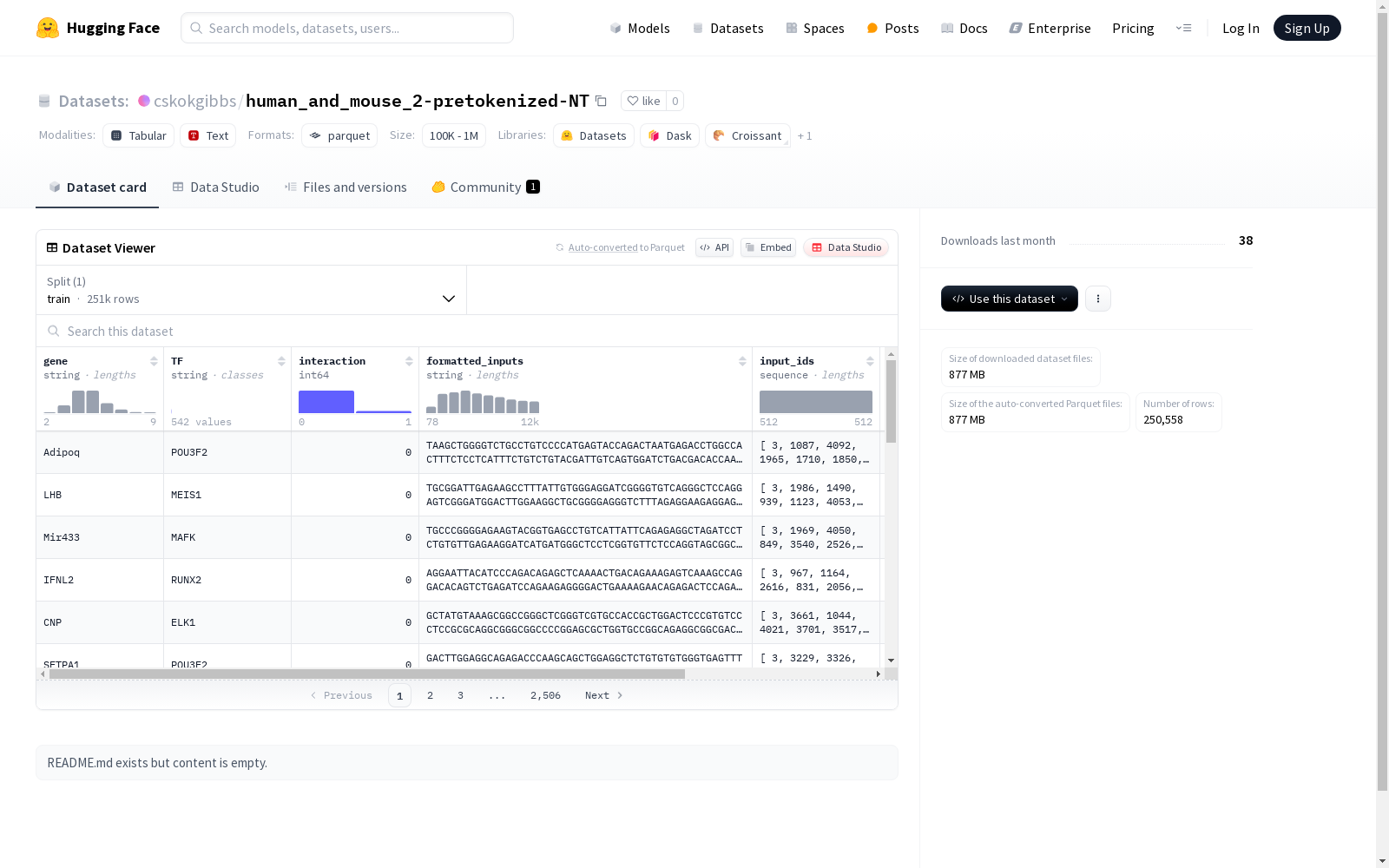The image size is (1389, 868).
Task: Open Data Studio from the viewer header
Action: coord(846,247)
